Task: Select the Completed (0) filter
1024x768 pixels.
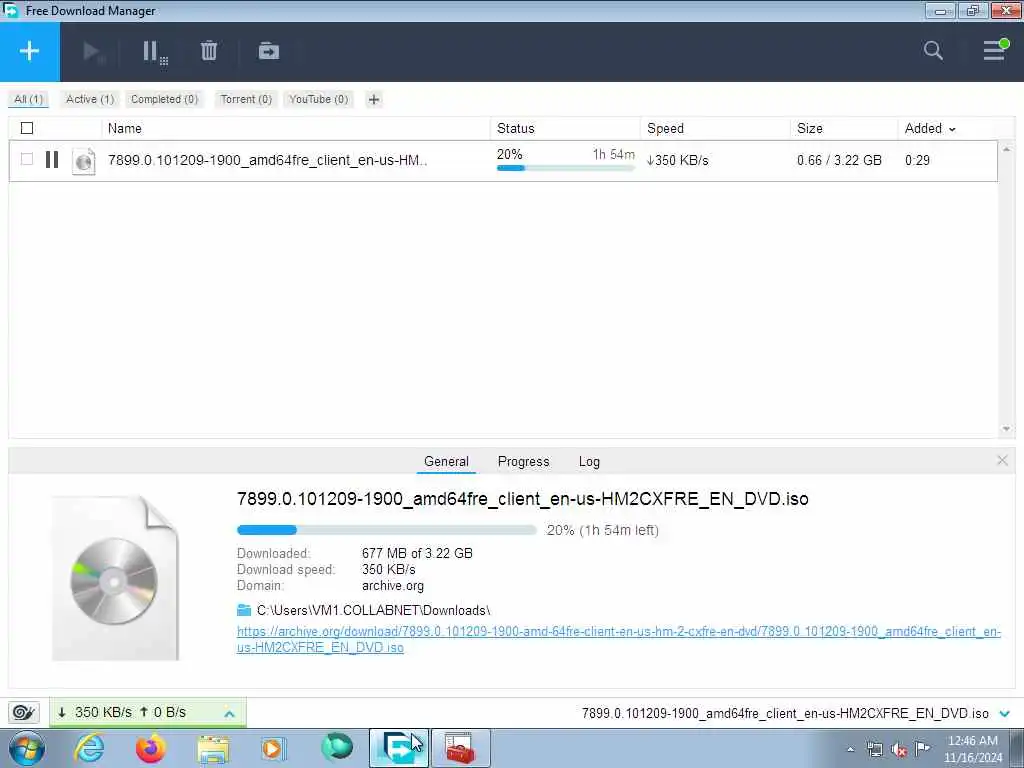Action: [x=165, y=99]
